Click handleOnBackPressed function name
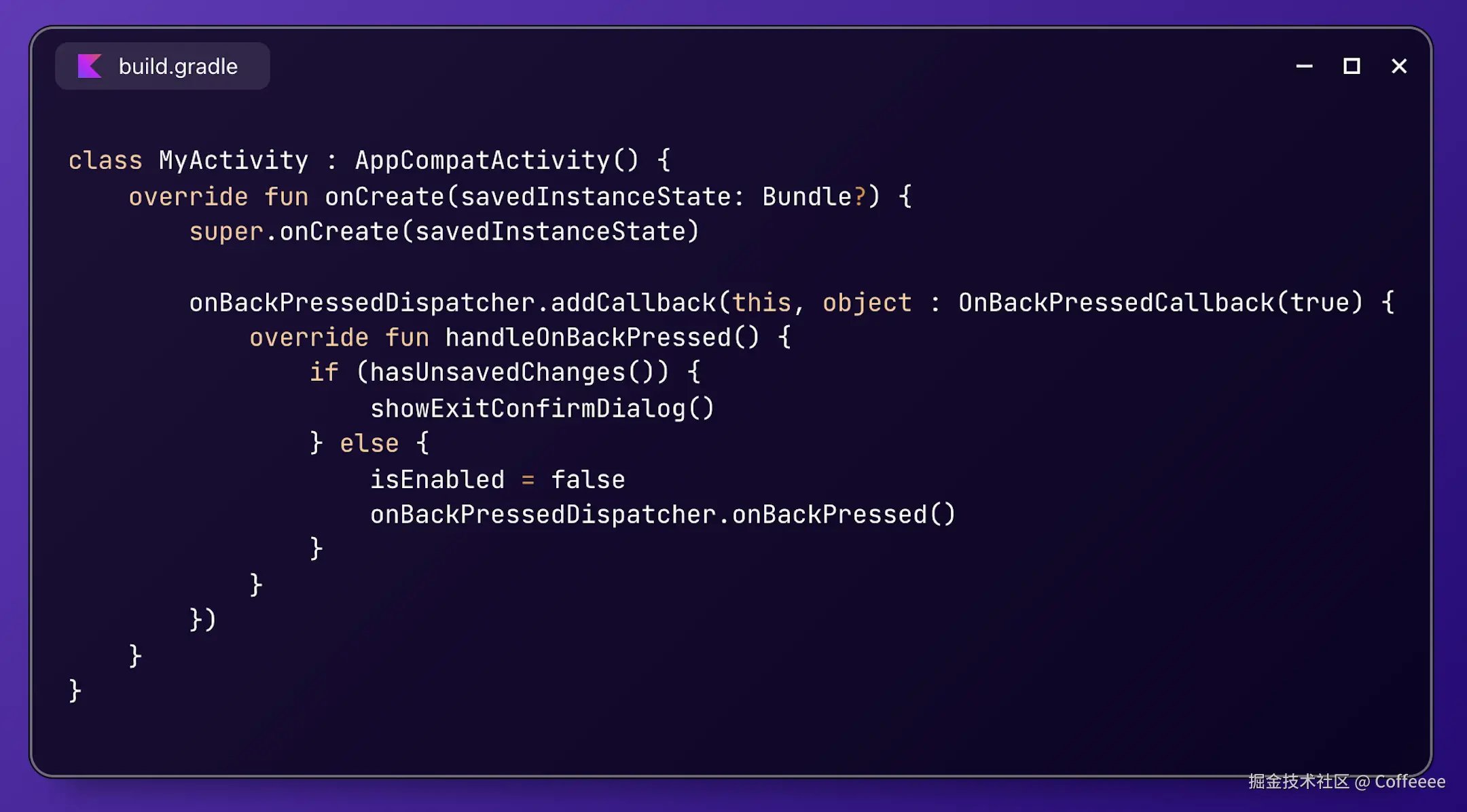 pyautogui.click(x=588, y=338)
